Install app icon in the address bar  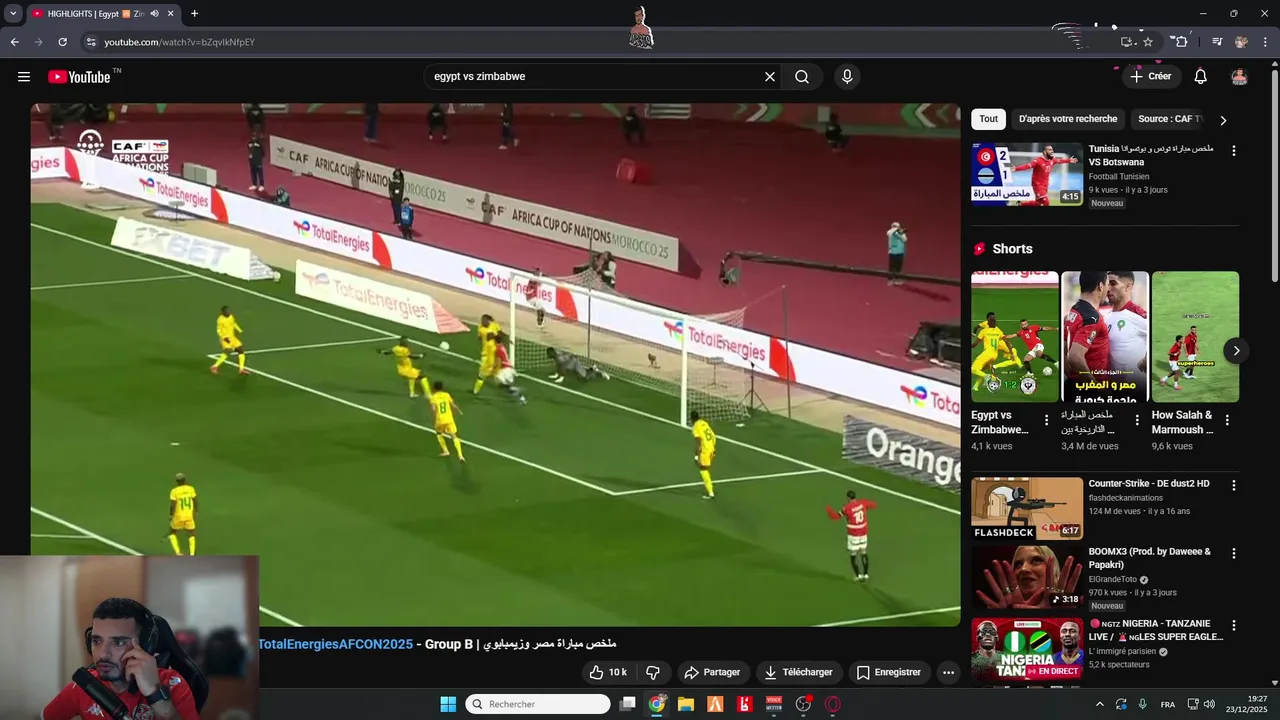[1127, 42]
